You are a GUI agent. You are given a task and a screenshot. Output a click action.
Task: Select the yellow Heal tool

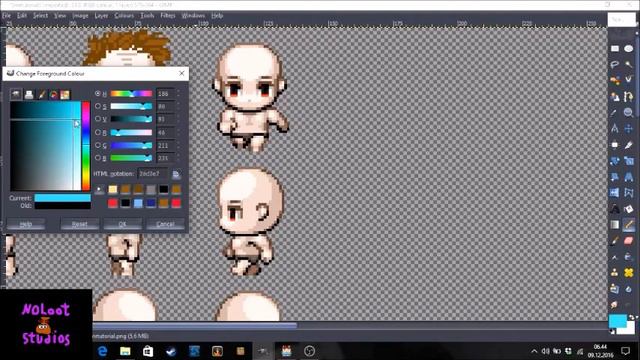629,273
